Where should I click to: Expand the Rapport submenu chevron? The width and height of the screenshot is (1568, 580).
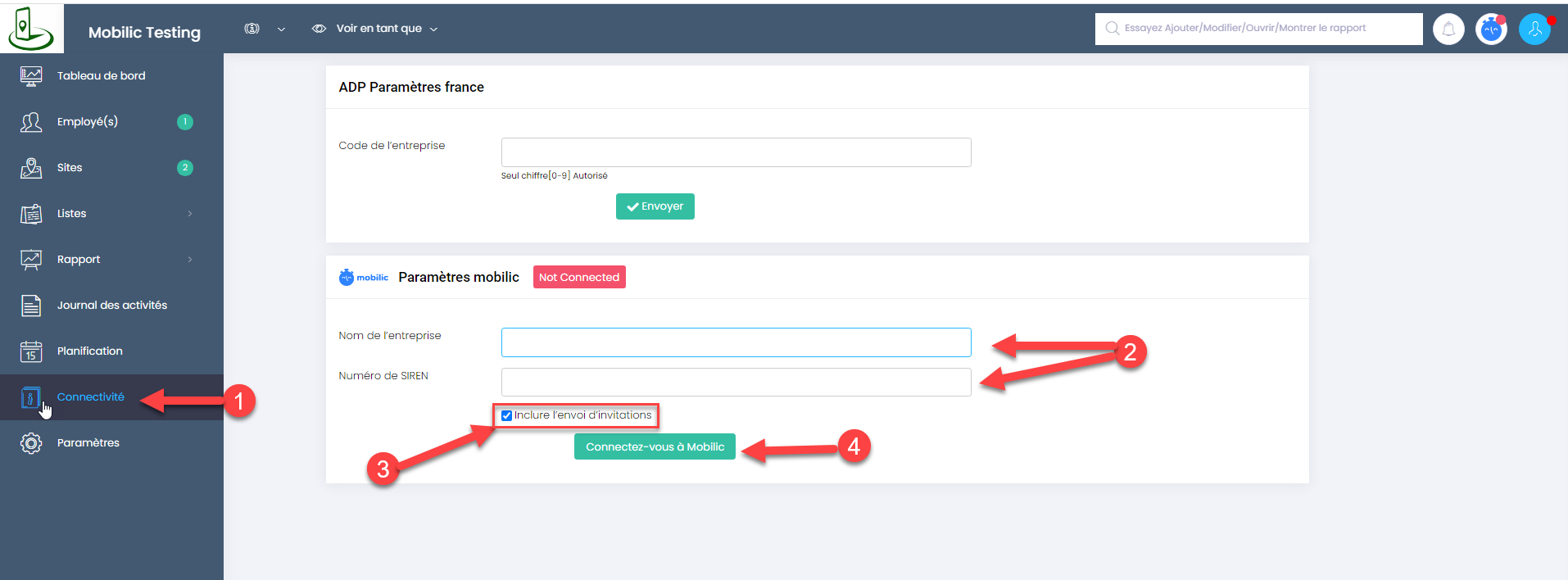pyautogui.click(x=190, y=260)
